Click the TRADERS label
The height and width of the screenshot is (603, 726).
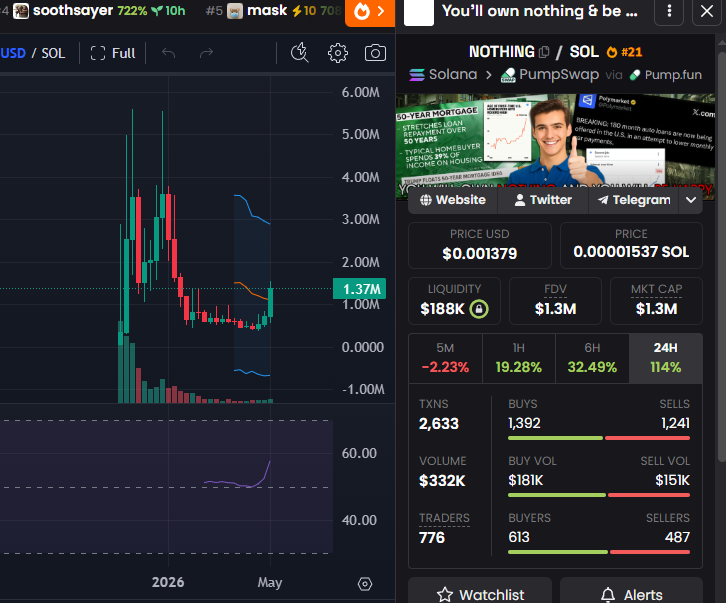point(444,518)
